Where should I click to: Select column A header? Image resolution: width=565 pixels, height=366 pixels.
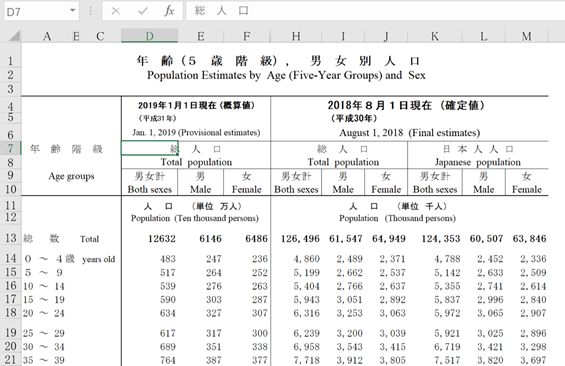point(47,36)
